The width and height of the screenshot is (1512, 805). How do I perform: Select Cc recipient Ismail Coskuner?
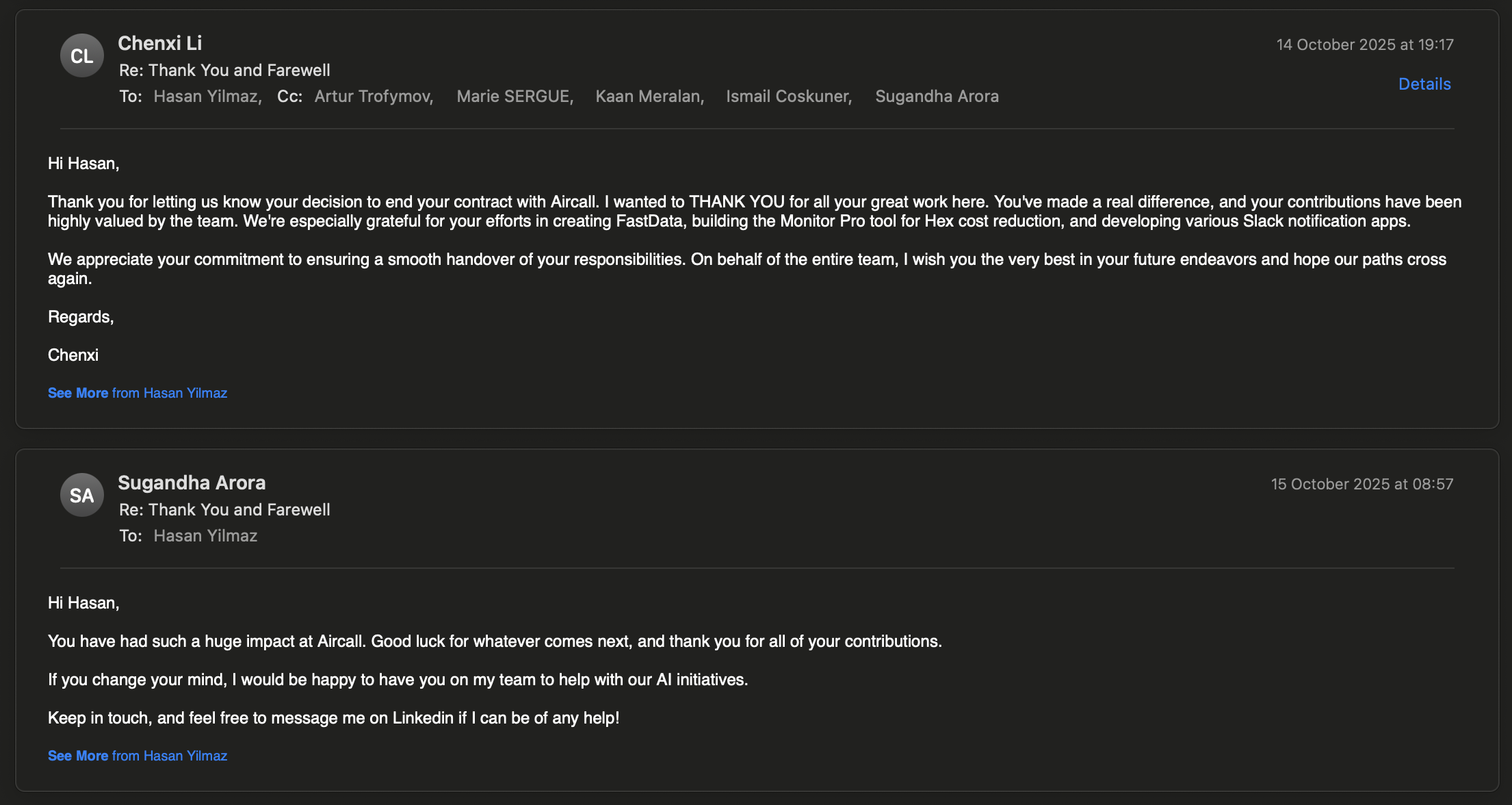(x=788, y=97)
